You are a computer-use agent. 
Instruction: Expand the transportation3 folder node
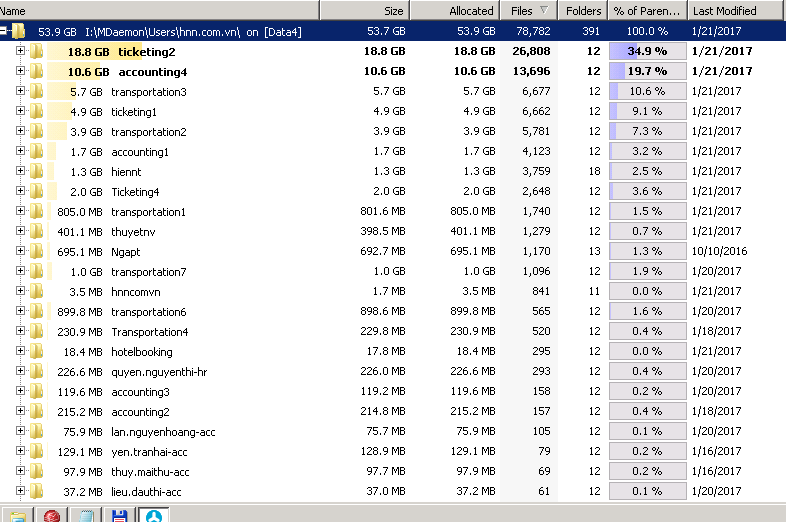click(20, 90)
